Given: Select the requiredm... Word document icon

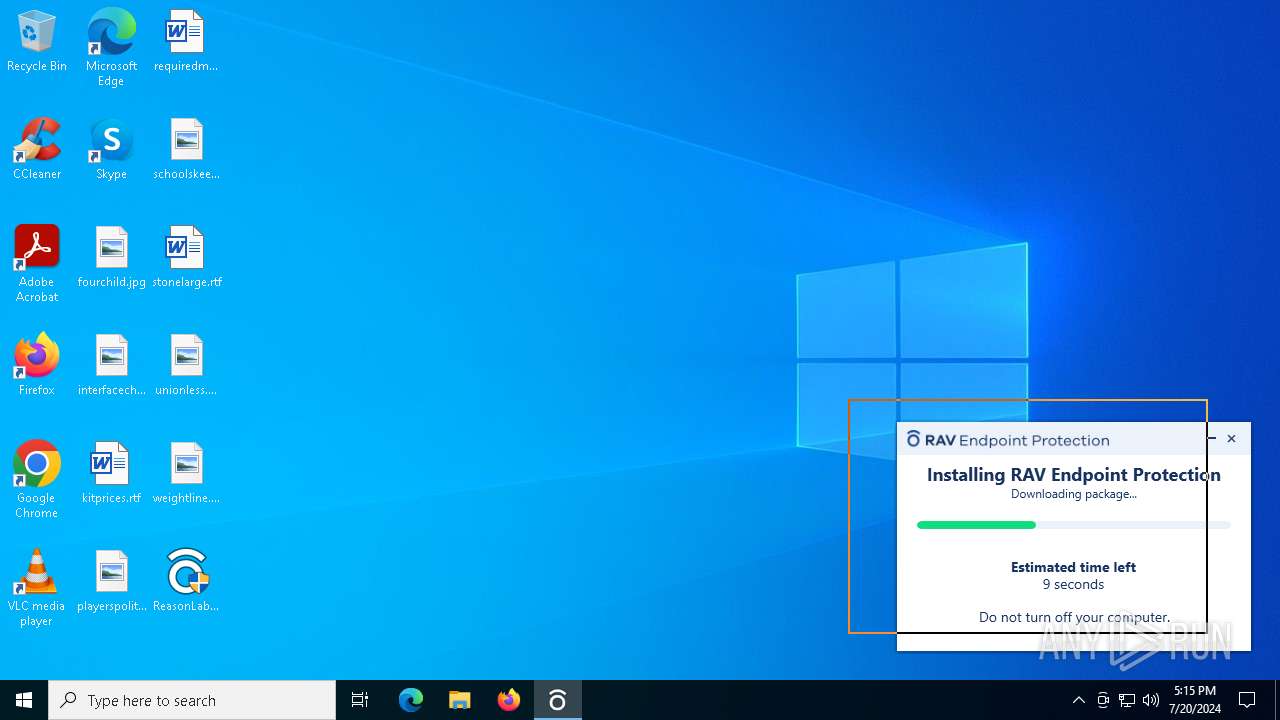Looking at the screenshot, I should (186, 42).
